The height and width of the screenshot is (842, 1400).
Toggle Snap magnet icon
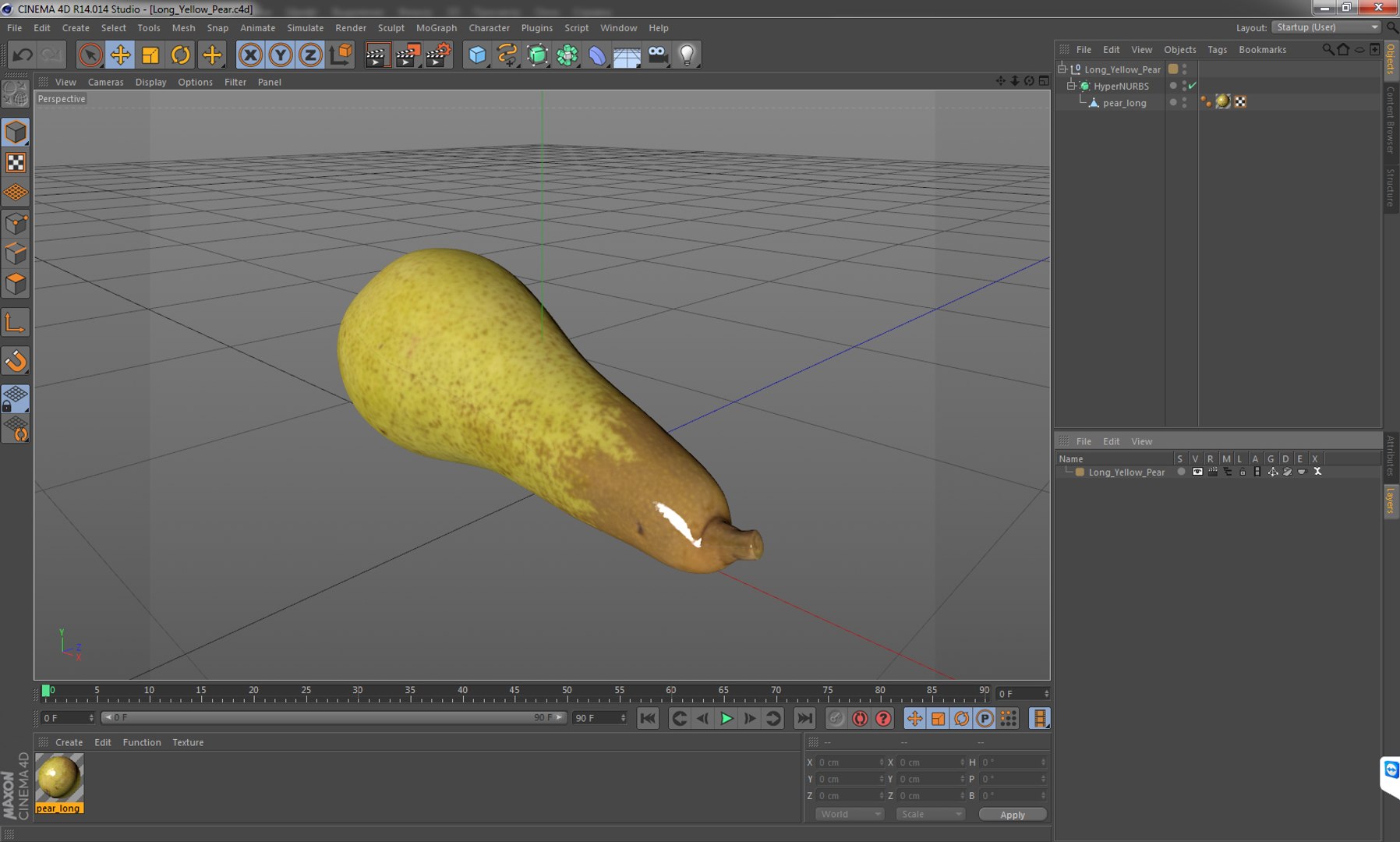16,361
